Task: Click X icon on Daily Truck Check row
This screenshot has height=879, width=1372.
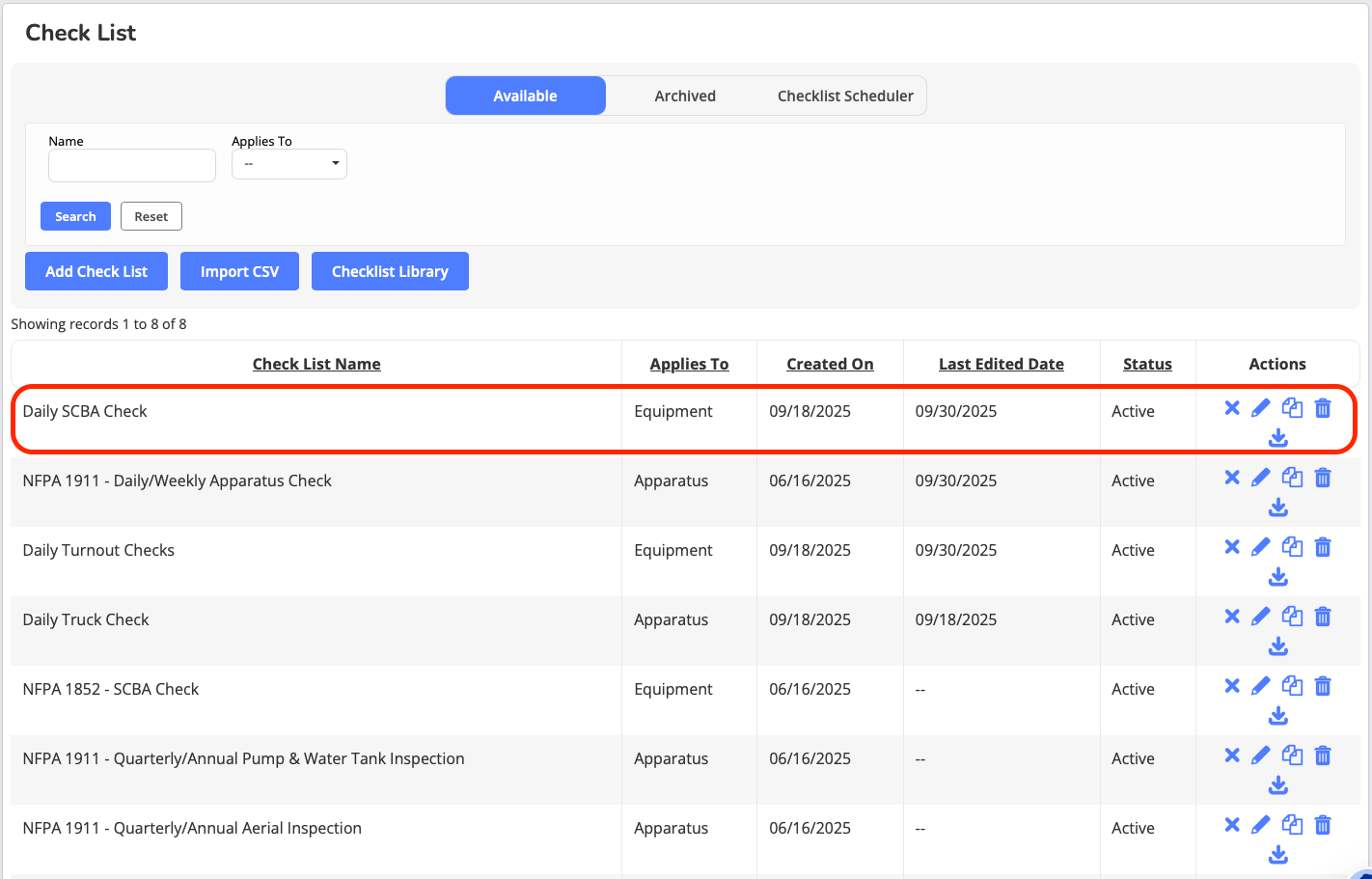Action: 1232,617
